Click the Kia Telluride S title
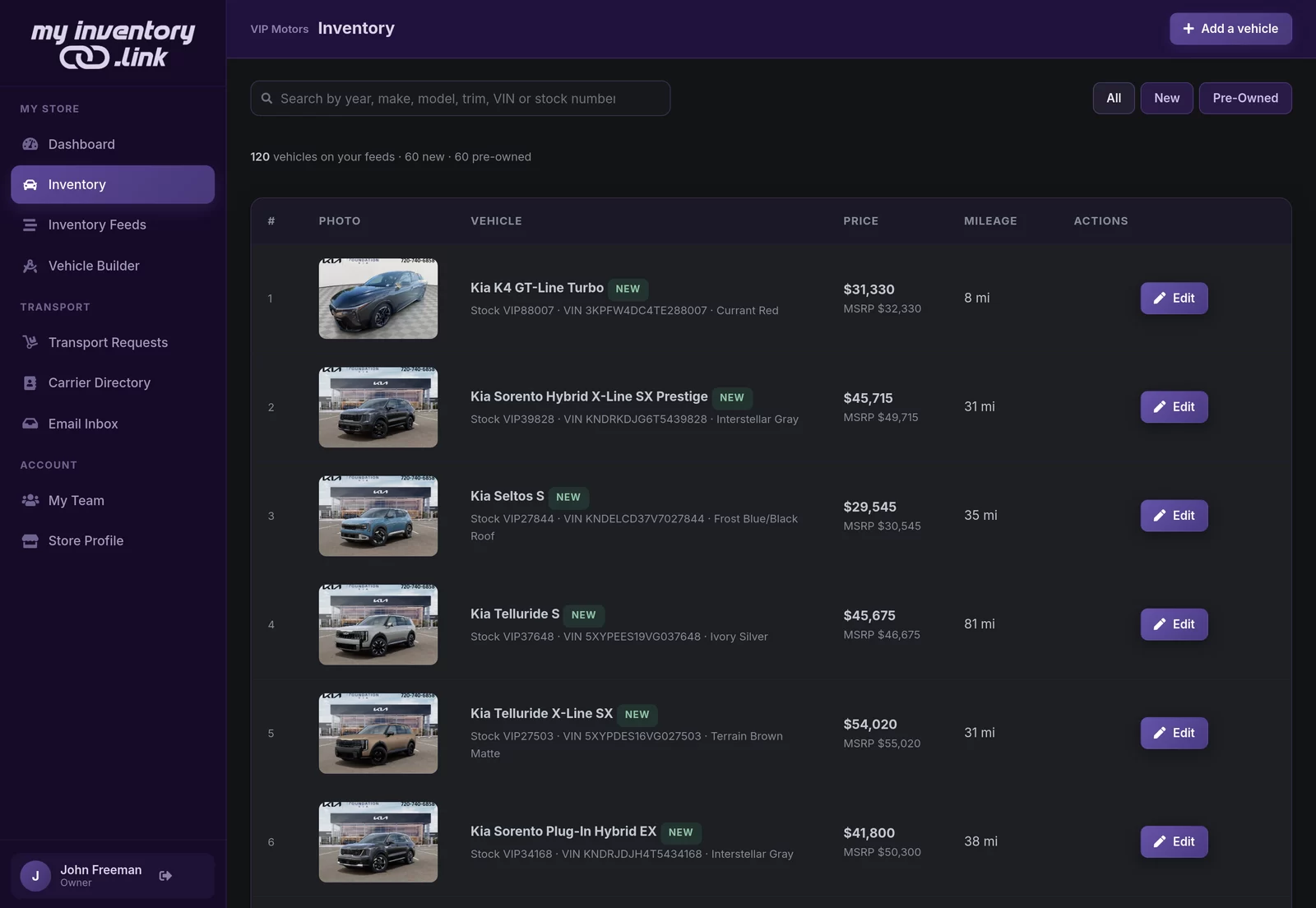This screenshot has height=908, width=1316. pos(515,614)
